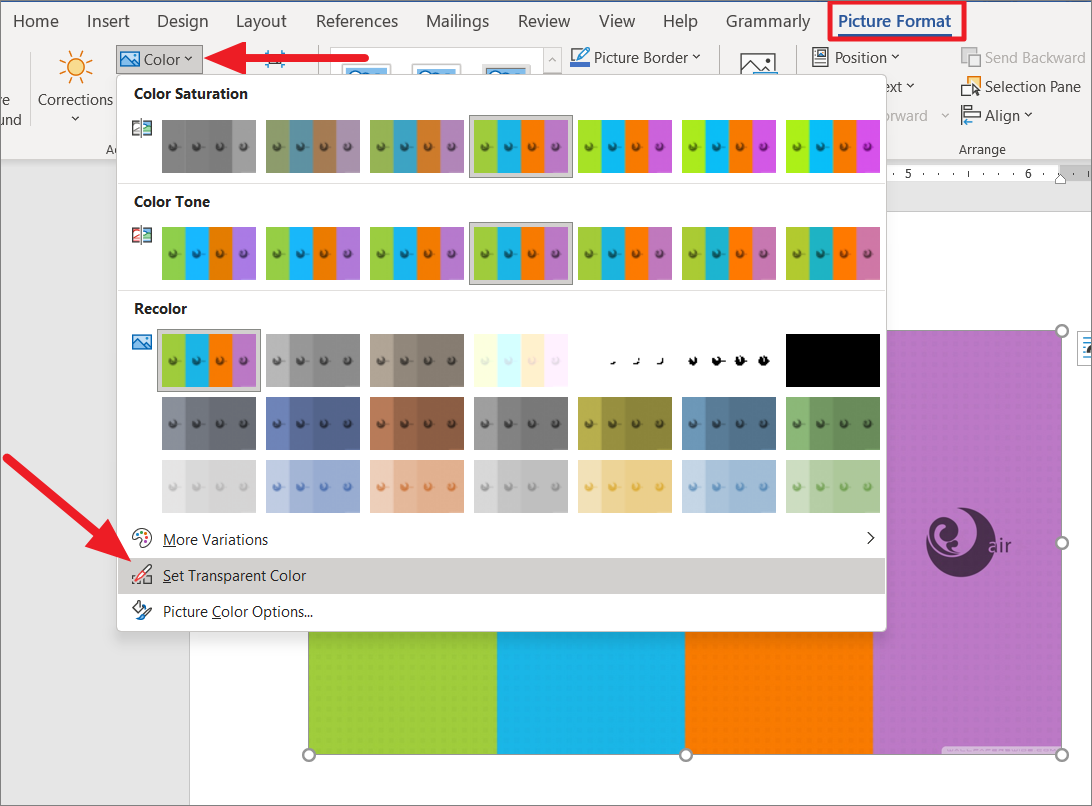Choose the selected middle Color Tone thumbnail

coord(521,254)
